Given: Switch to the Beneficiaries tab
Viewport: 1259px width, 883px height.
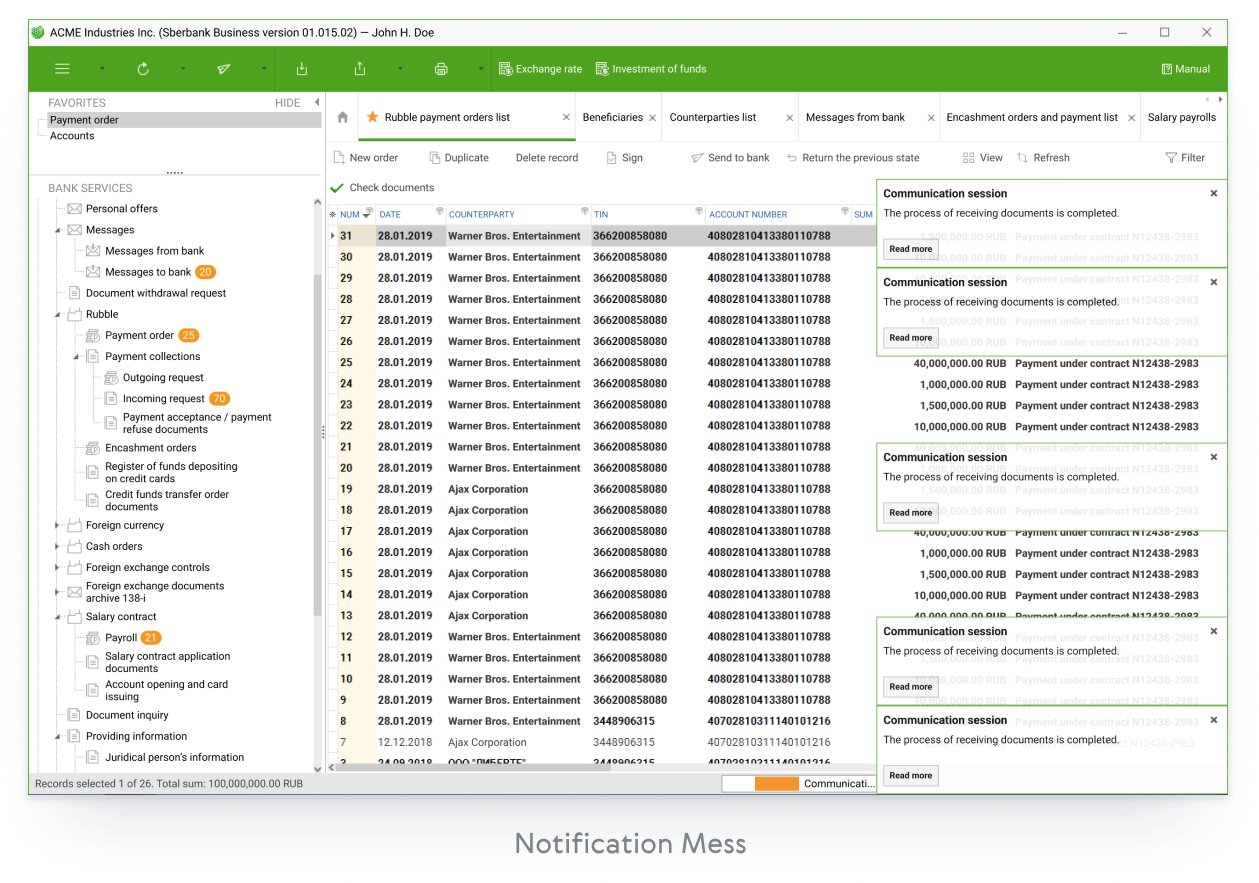Looking at the screenshot, I should [x=612, y=117].
